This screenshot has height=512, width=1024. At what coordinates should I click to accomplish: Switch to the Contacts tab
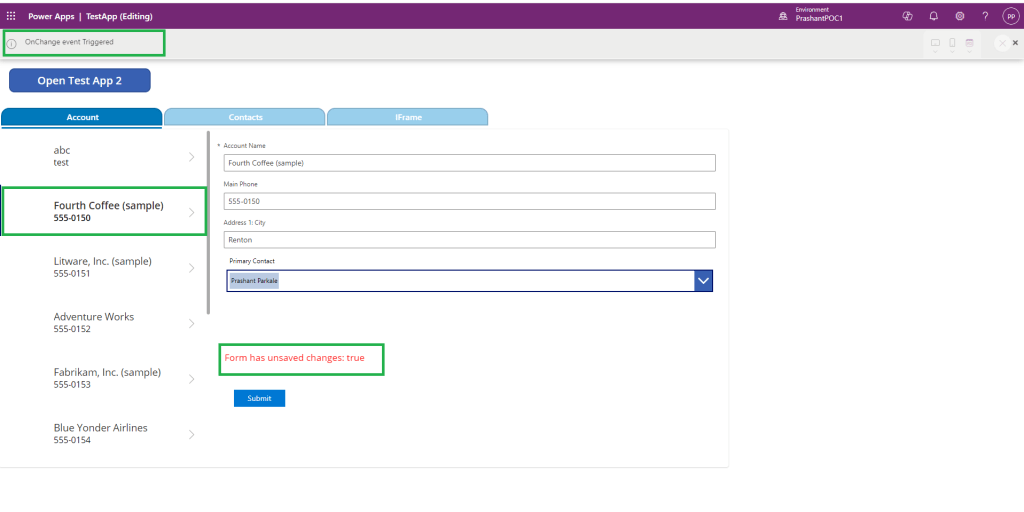[245, 117]
